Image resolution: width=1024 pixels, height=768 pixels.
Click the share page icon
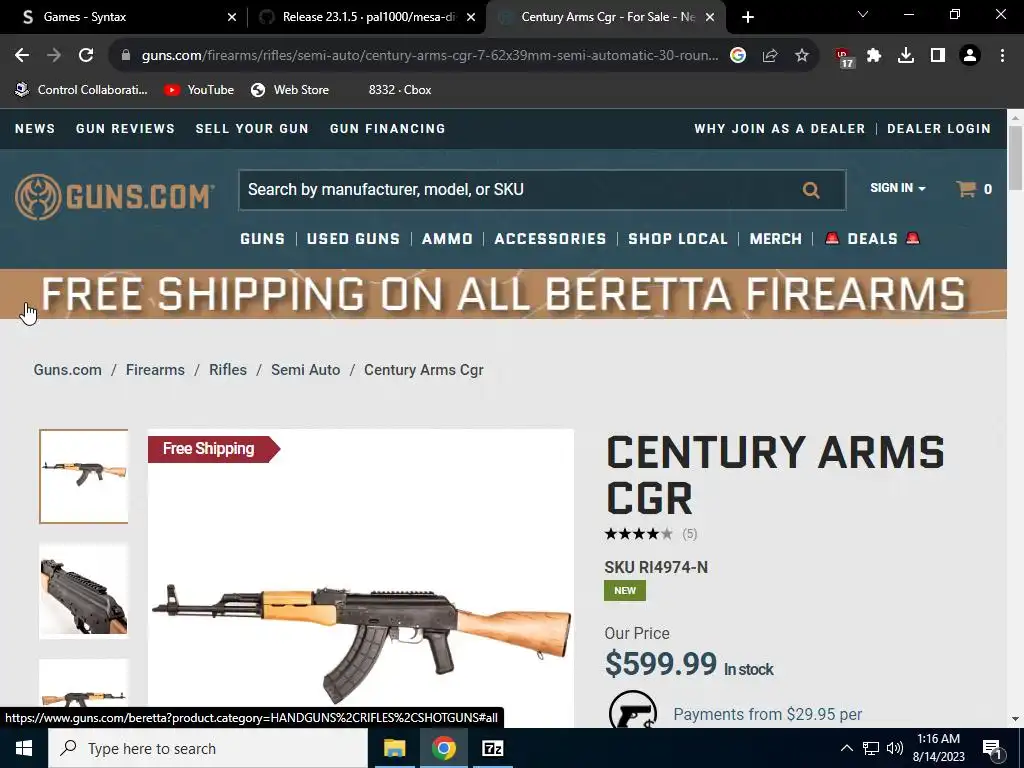[x=770, y=56]
